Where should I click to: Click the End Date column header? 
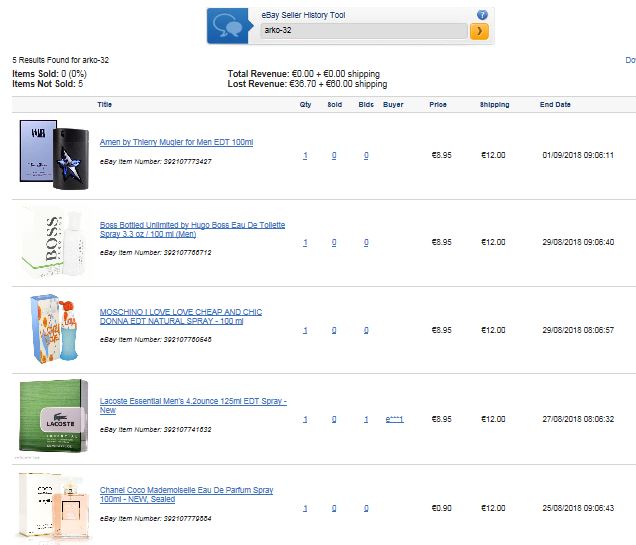[x=555, y=104]
